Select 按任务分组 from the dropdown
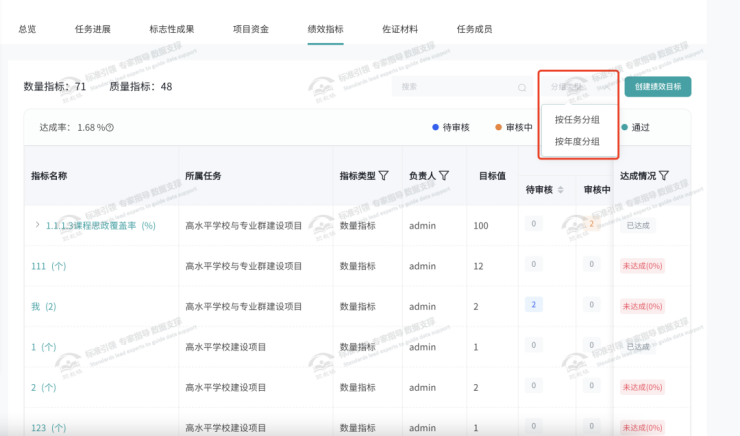The height and width of the screenshot is (436, 740). point(577,120)
